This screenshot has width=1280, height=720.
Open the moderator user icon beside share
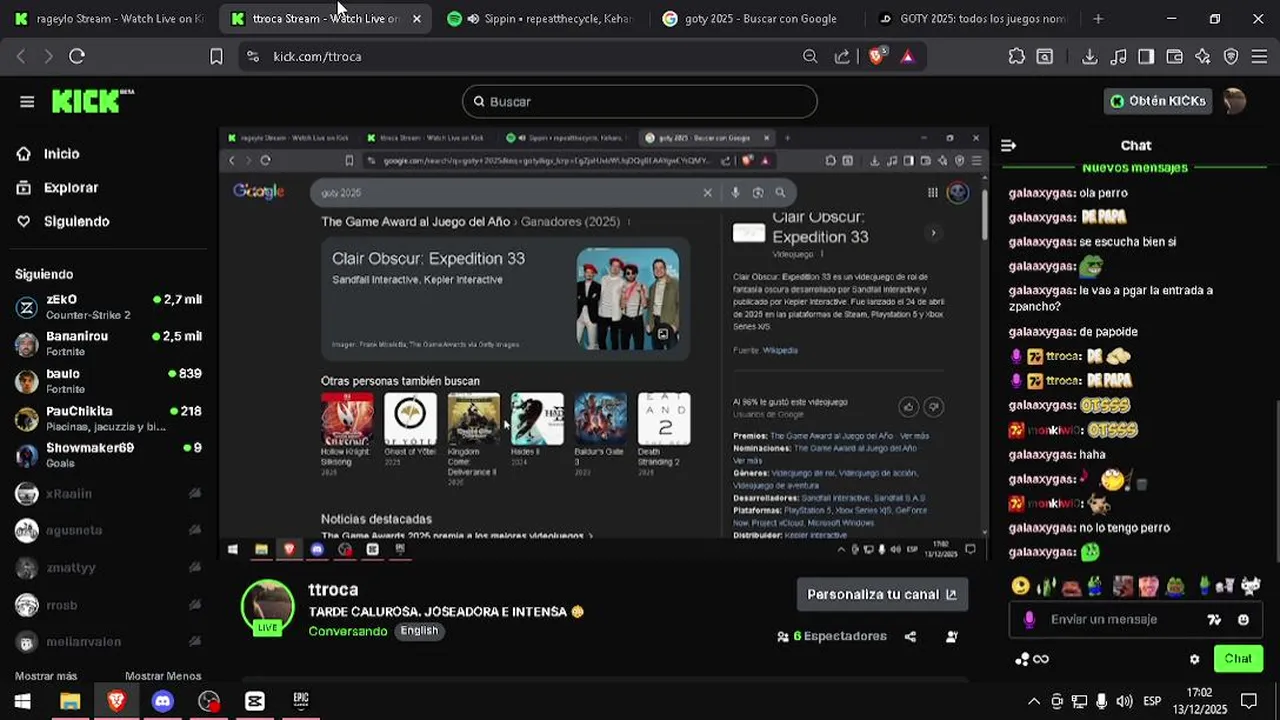point(952,636)
